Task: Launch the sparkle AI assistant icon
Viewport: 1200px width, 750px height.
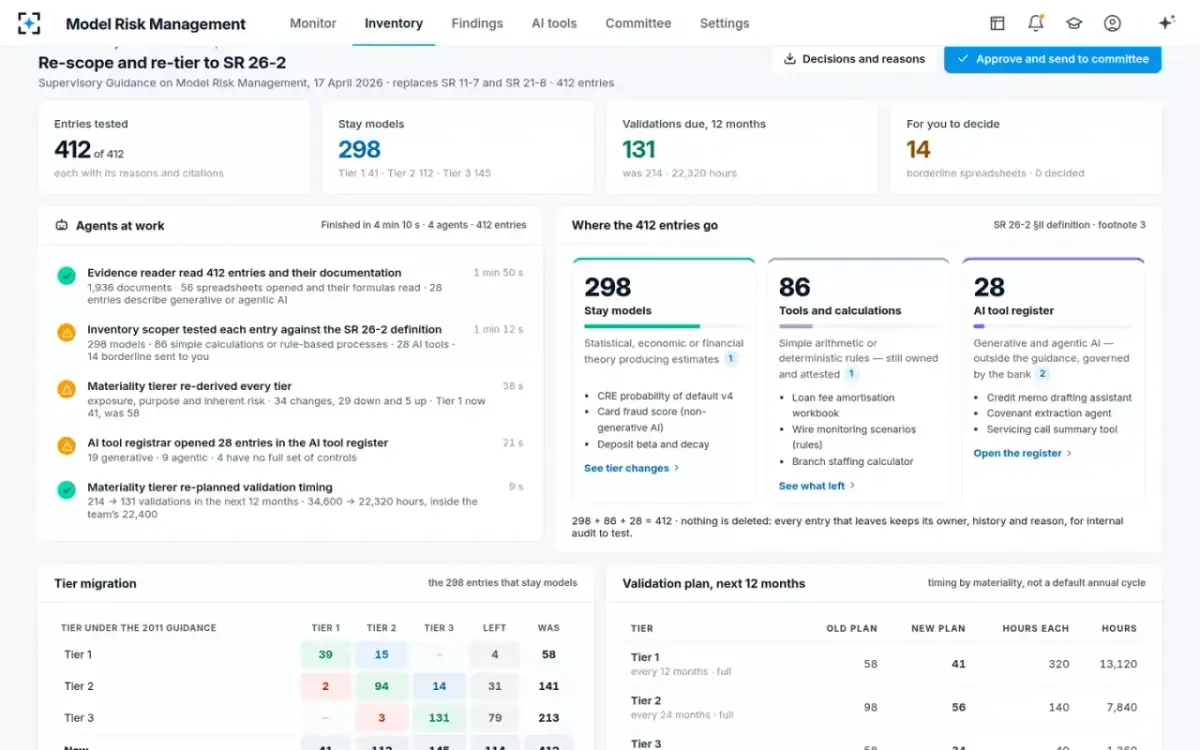Action: pyautogui.click(x=1166, y=23)
